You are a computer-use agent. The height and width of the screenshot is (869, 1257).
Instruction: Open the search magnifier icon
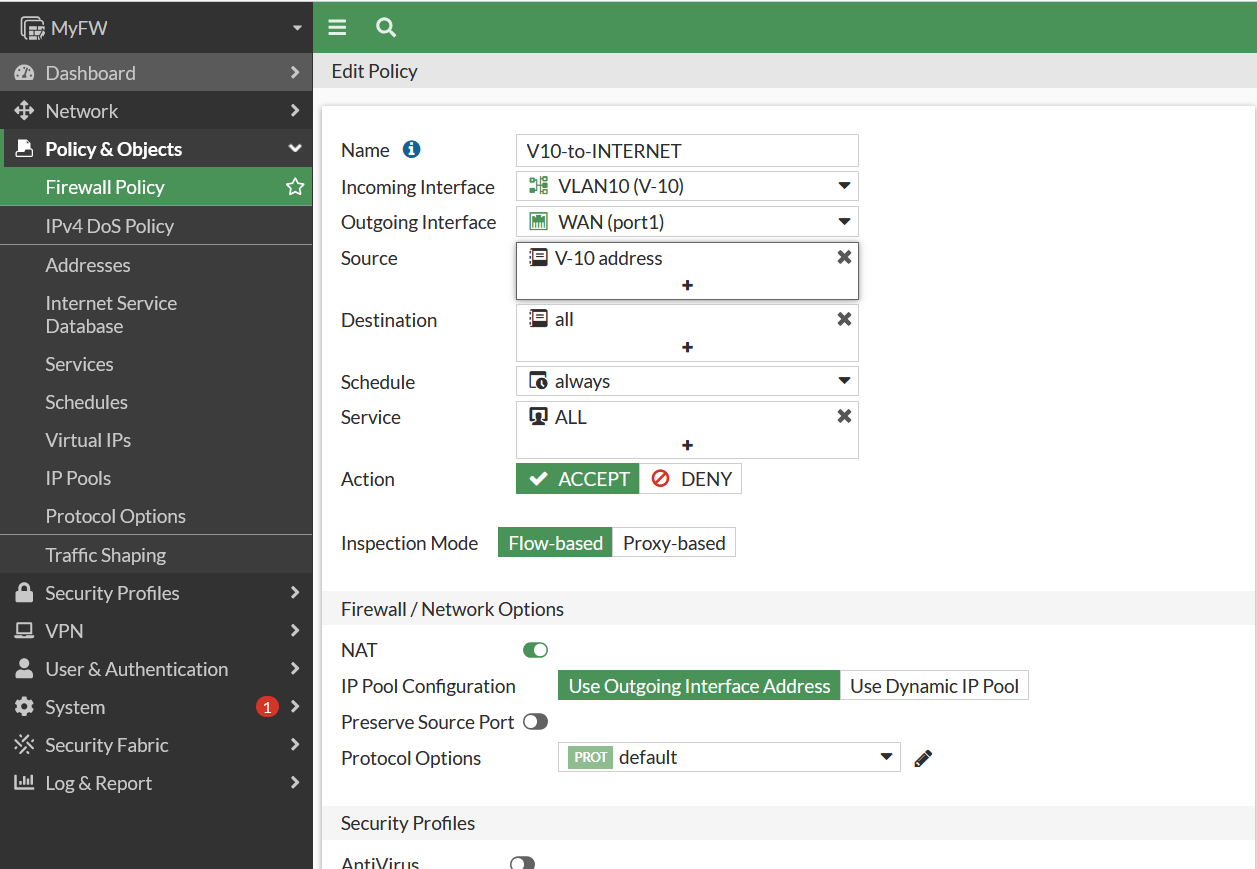[386, 27]
